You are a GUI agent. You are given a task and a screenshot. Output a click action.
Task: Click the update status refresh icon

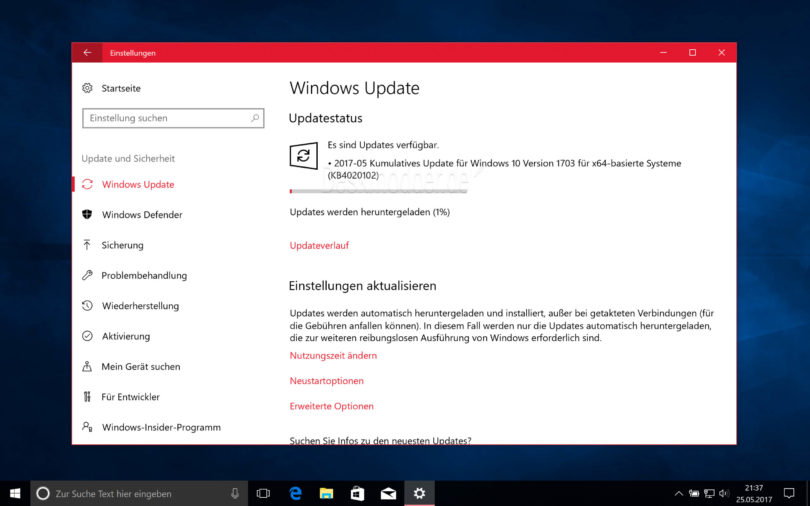pos(303,155)
